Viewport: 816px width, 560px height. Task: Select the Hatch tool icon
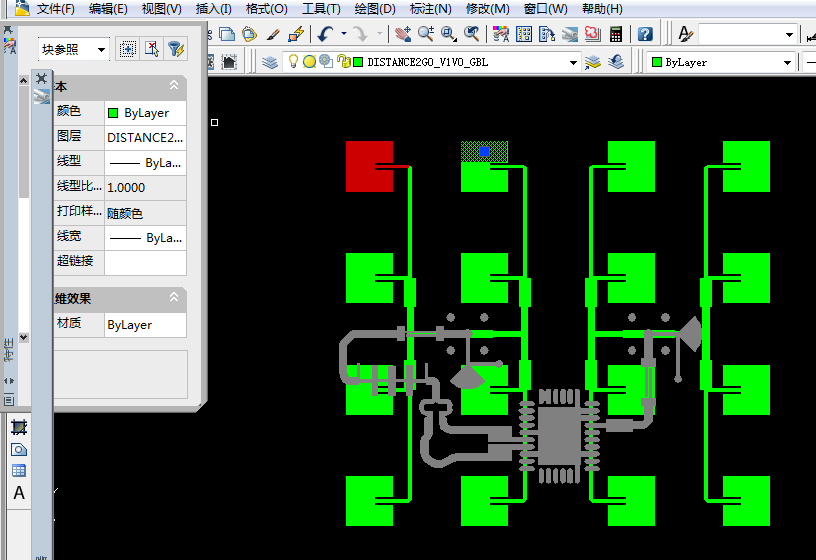(19, 427)
